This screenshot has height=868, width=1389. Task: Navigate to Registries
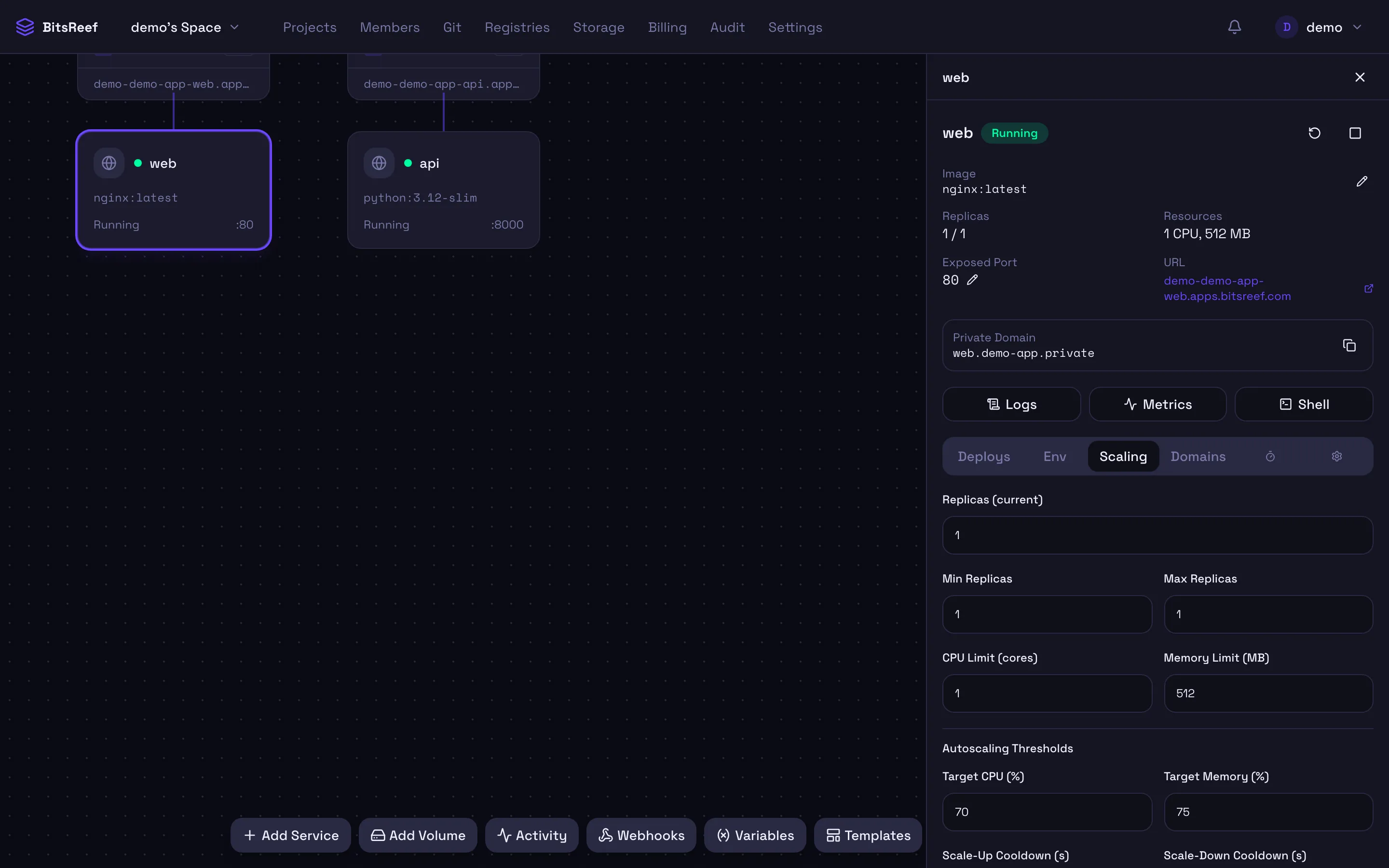[x=517, y=27]
